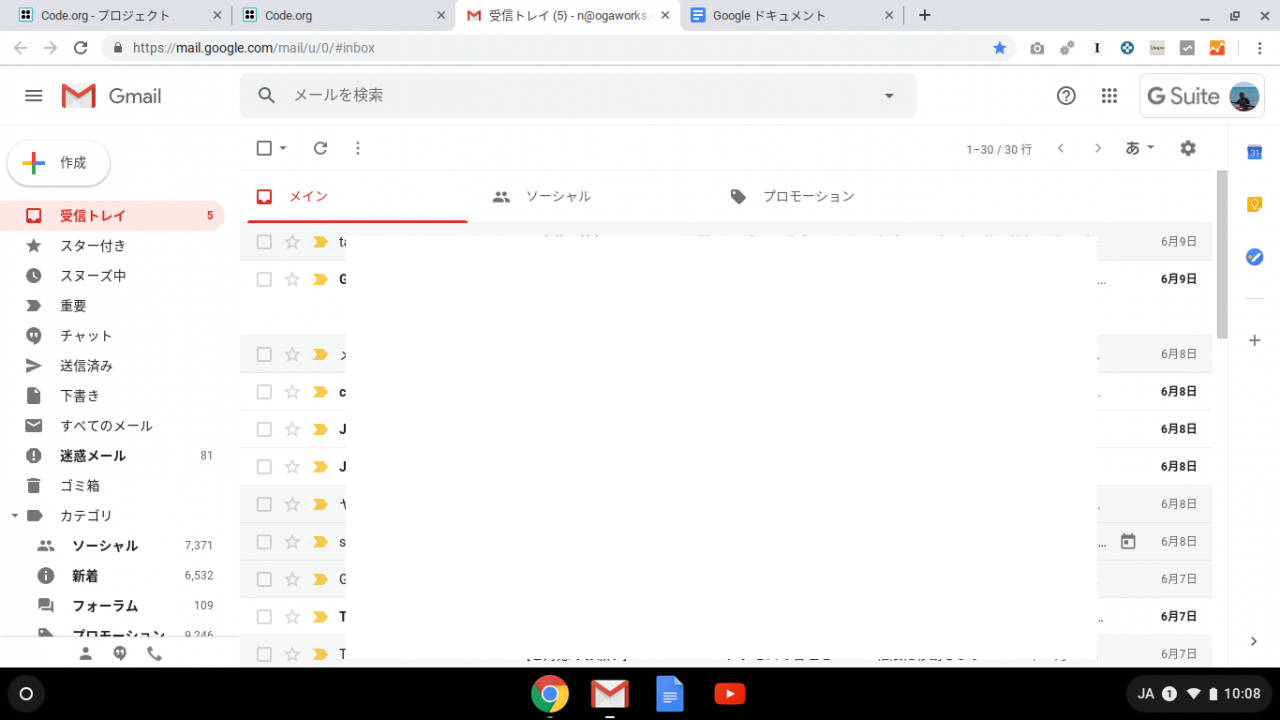Go to previous page of messages
1280x720 pixels.
pos(1060,148)
